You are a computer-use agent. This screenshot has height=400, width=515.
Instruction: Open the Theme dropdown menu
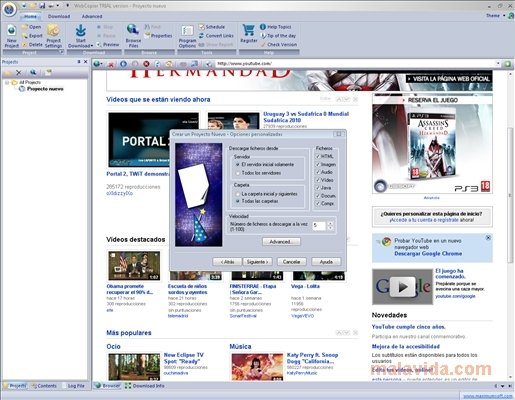pyautogui.click(x=495, y=15)
